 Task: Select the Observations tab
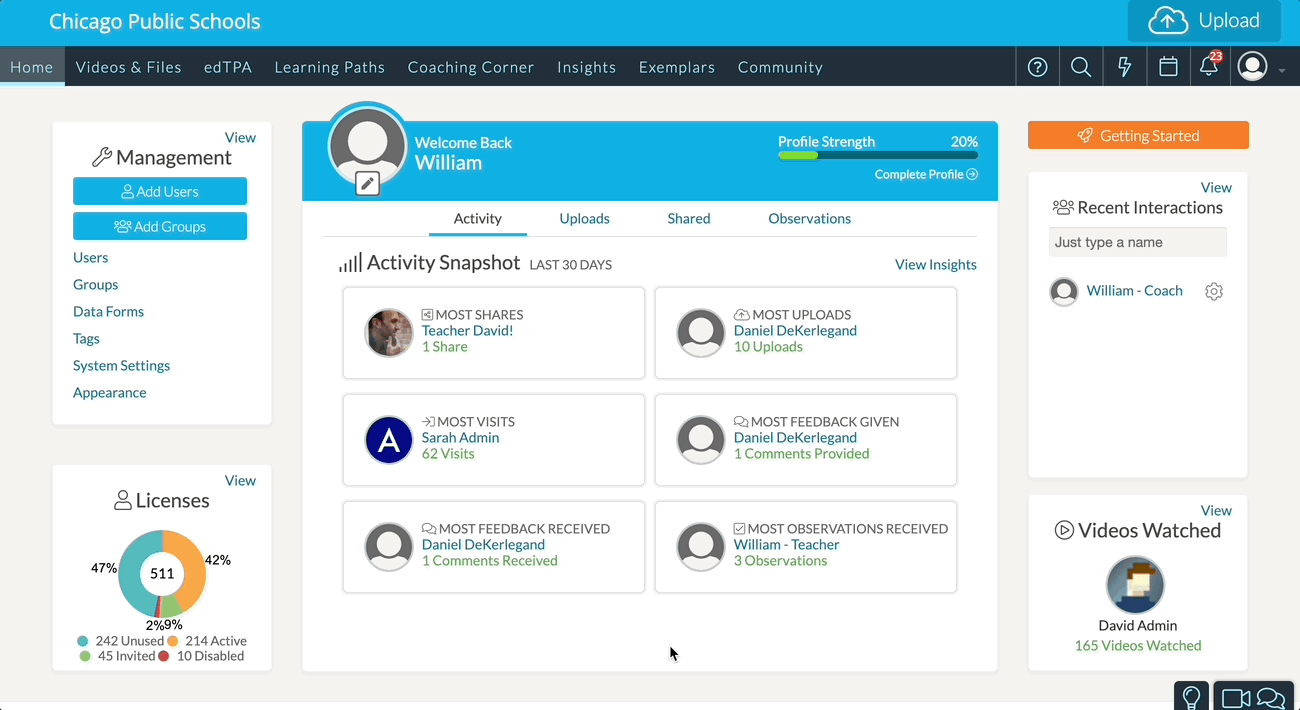(809, 218)
